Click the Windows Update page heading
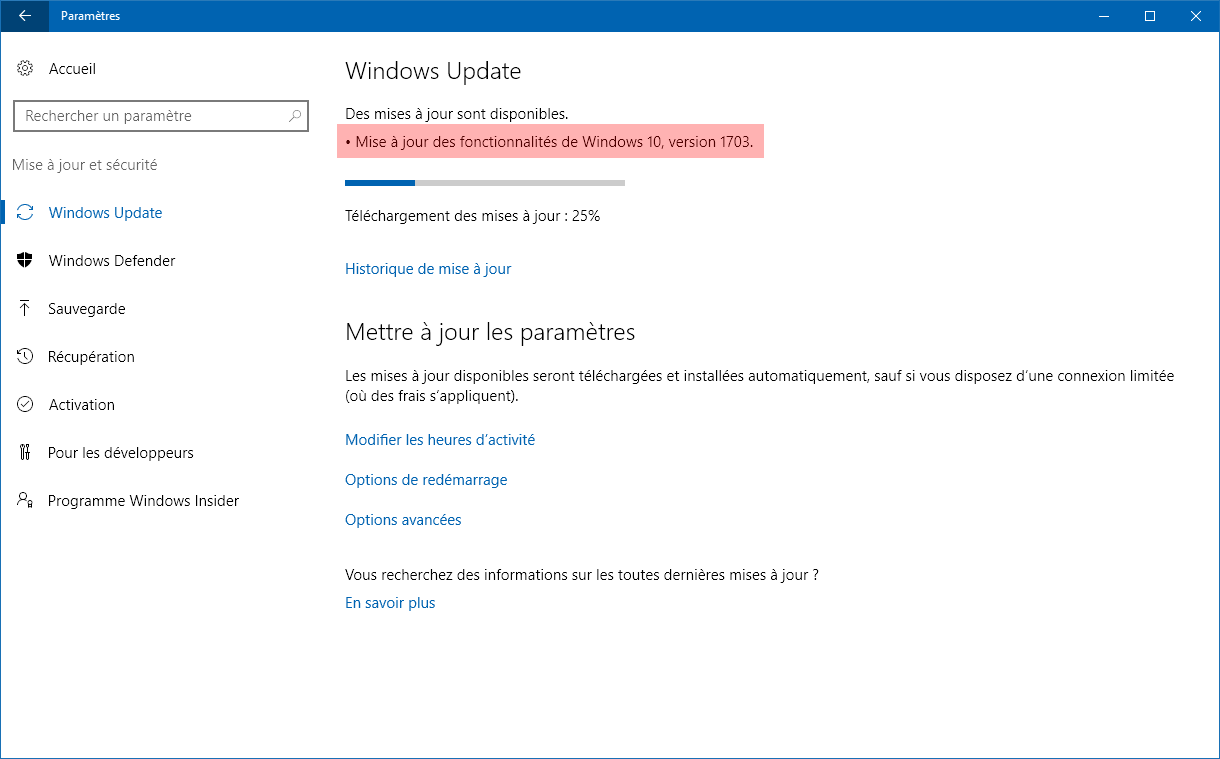 (x=433, y=71)
